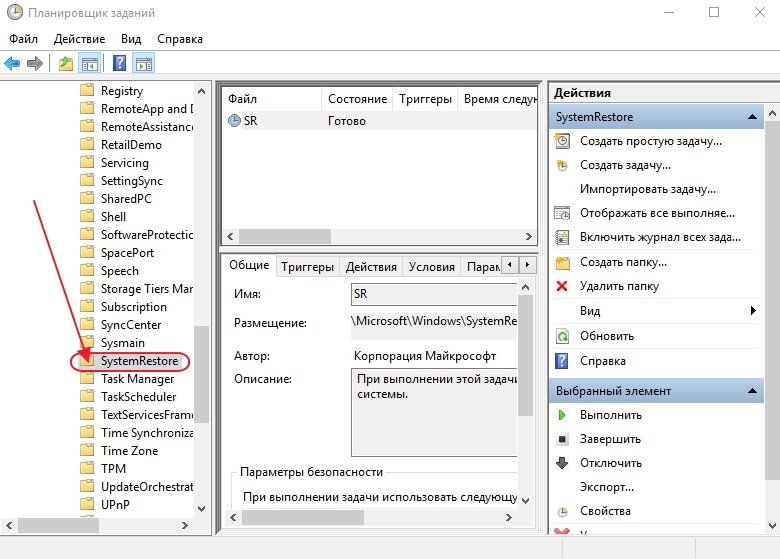780x559 pixels.
Task: Toggle the action pane toolbar icon
Action: (x=144, y=64)
